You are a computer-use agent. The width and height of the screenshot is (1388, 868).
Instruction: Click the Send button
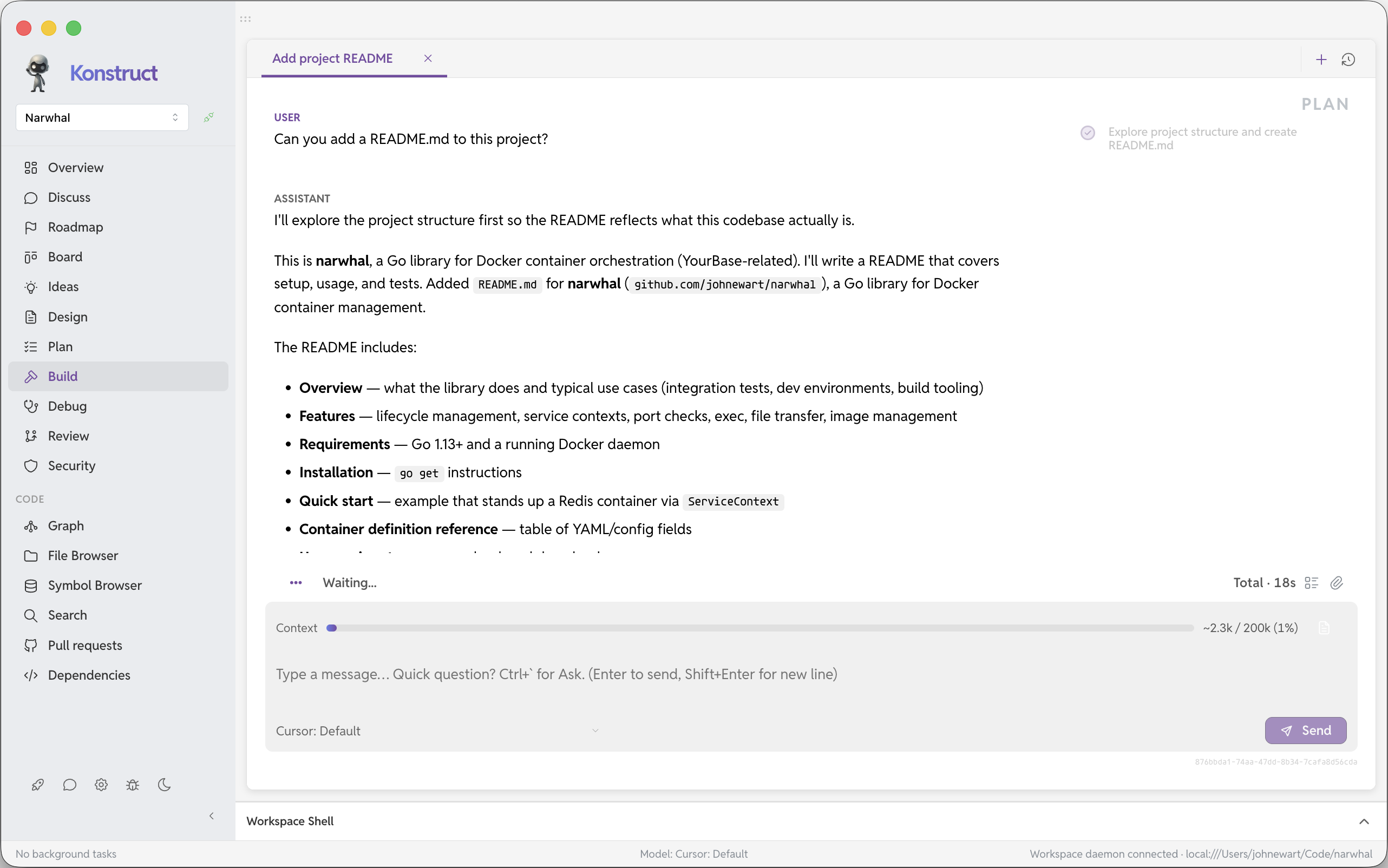[x=1305, y=731]
